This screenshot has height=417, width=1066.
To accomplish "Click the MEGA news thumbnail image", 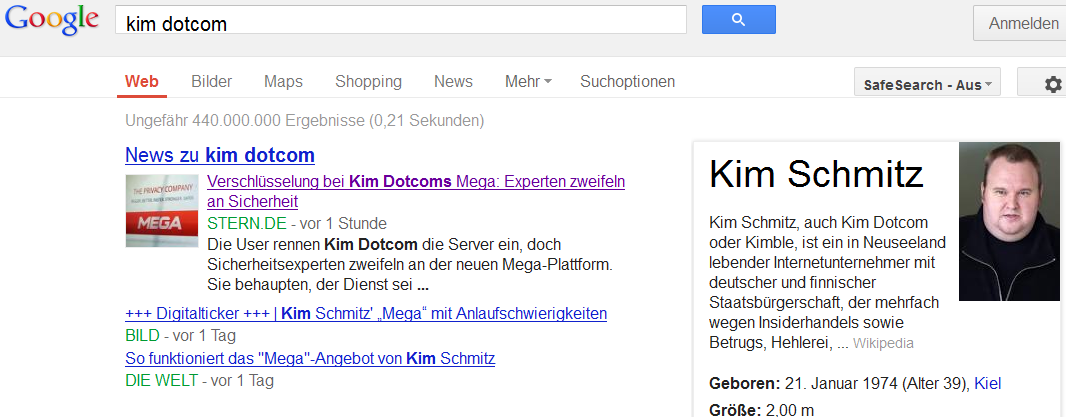I will pos(162,210).
